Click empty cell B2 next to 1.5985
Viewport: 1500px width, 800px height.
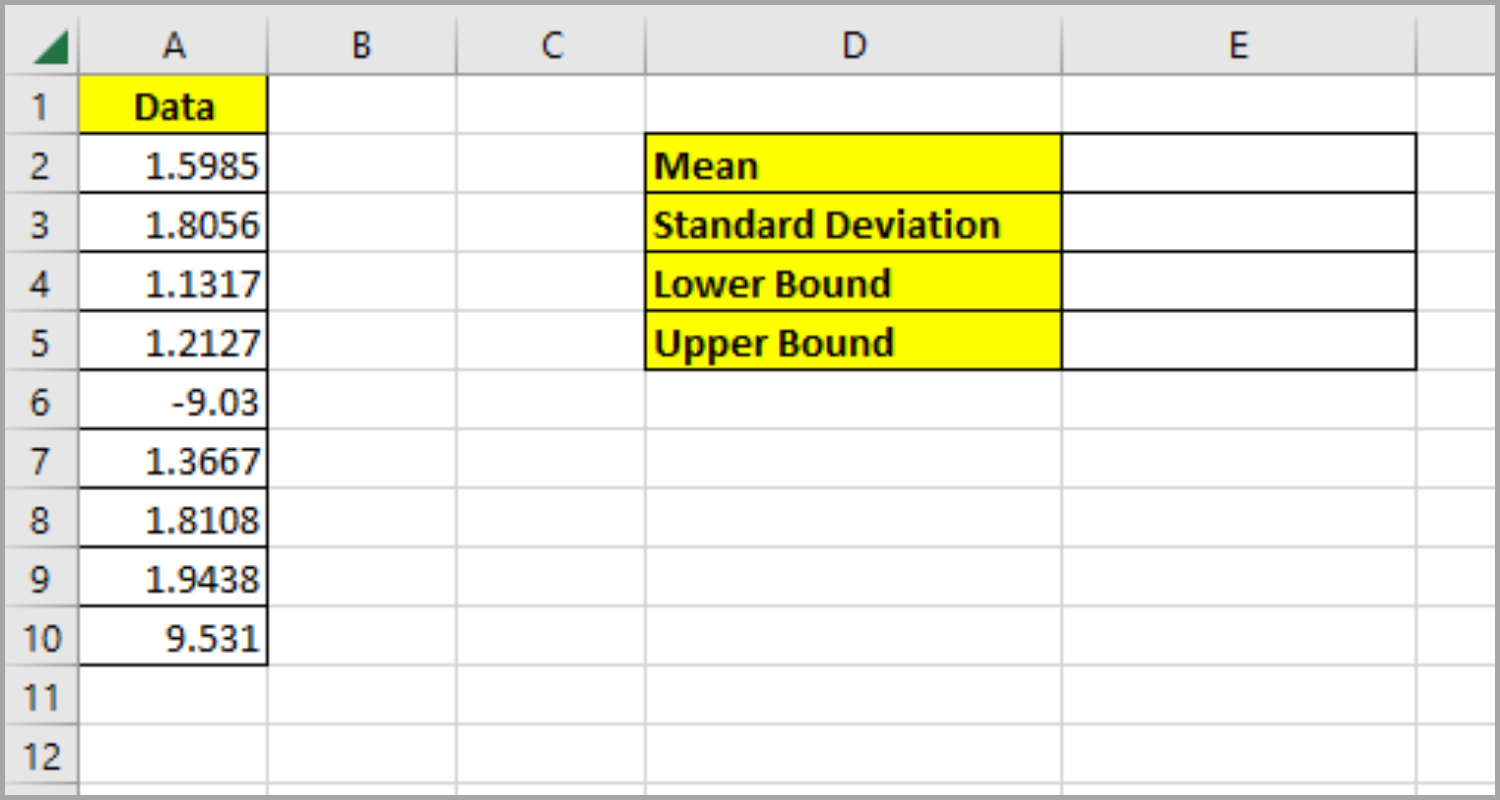pos(361,163)
